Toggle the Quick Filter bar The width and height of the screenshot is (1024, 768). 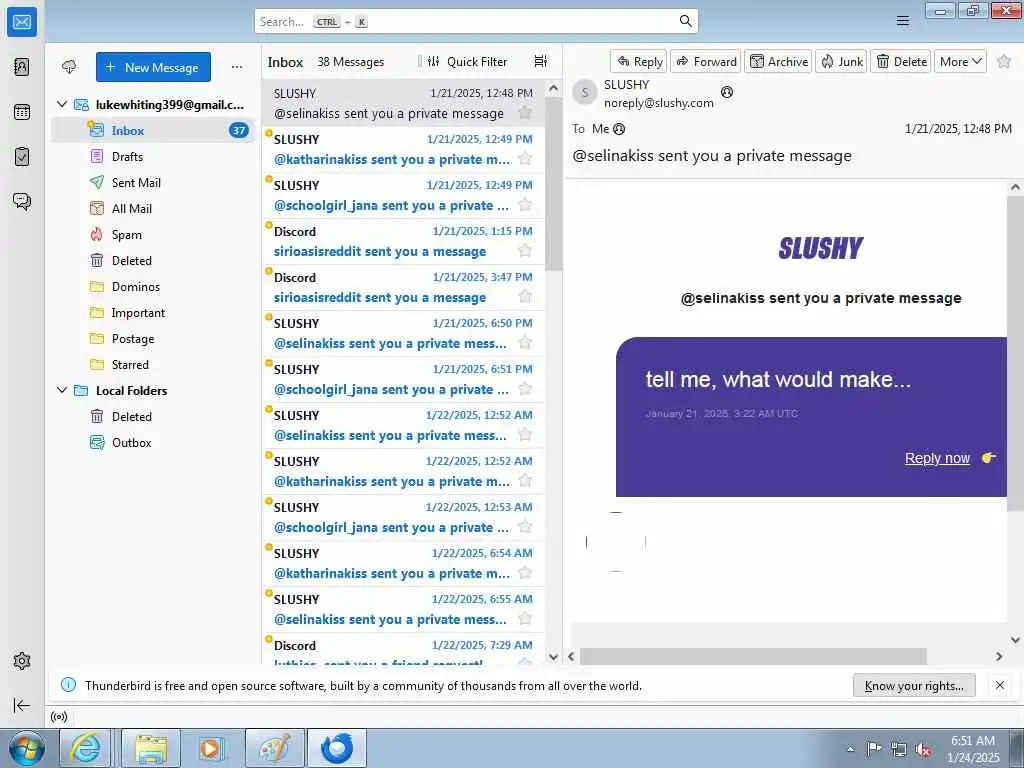[467, 61]
